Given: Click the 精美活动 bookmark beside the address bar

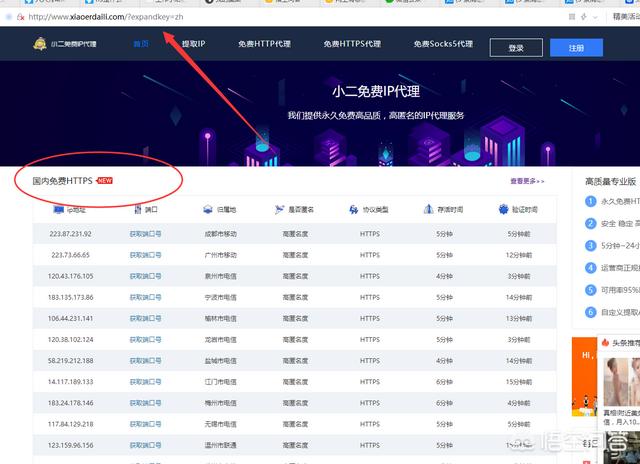Looking at the screenshot, I should 627,17.
